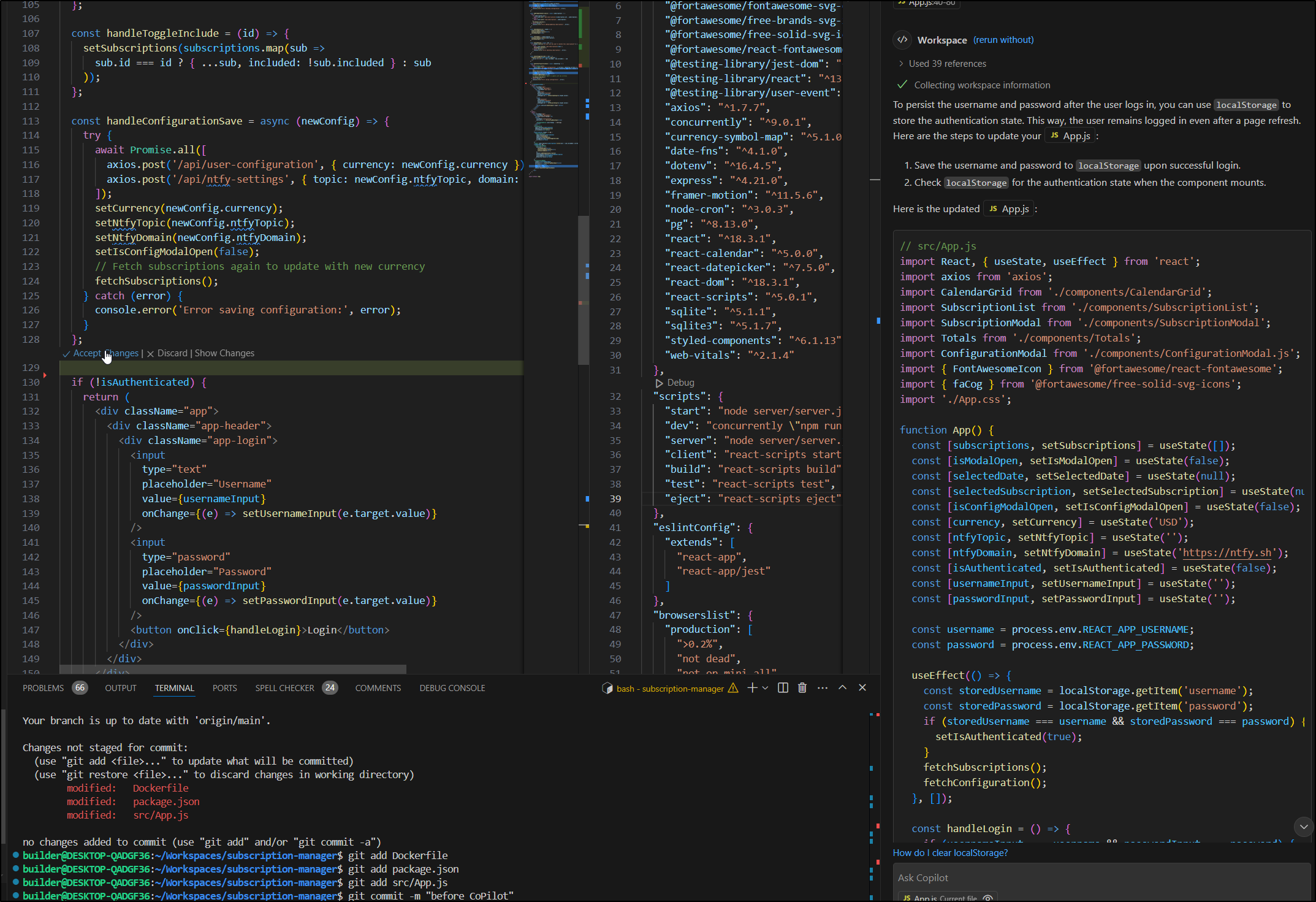Click the App.js file chip after 'update your'
The width and height of the screenshot is (1316, 902).
pyautogui.click(x=1070, y=136)
